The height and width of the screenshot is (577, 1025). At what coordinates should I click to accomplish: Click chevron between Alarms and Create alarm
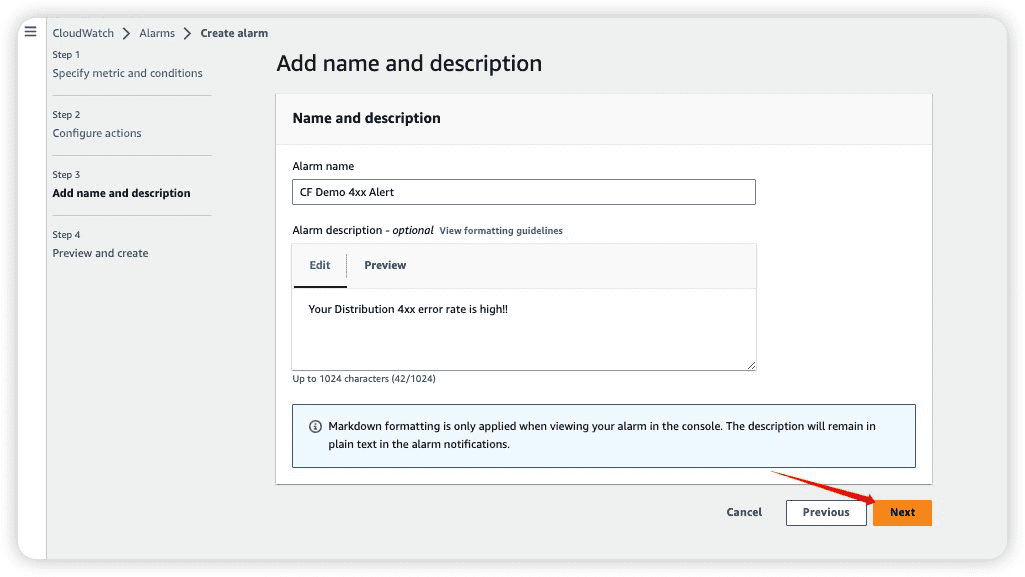[187, 33]
